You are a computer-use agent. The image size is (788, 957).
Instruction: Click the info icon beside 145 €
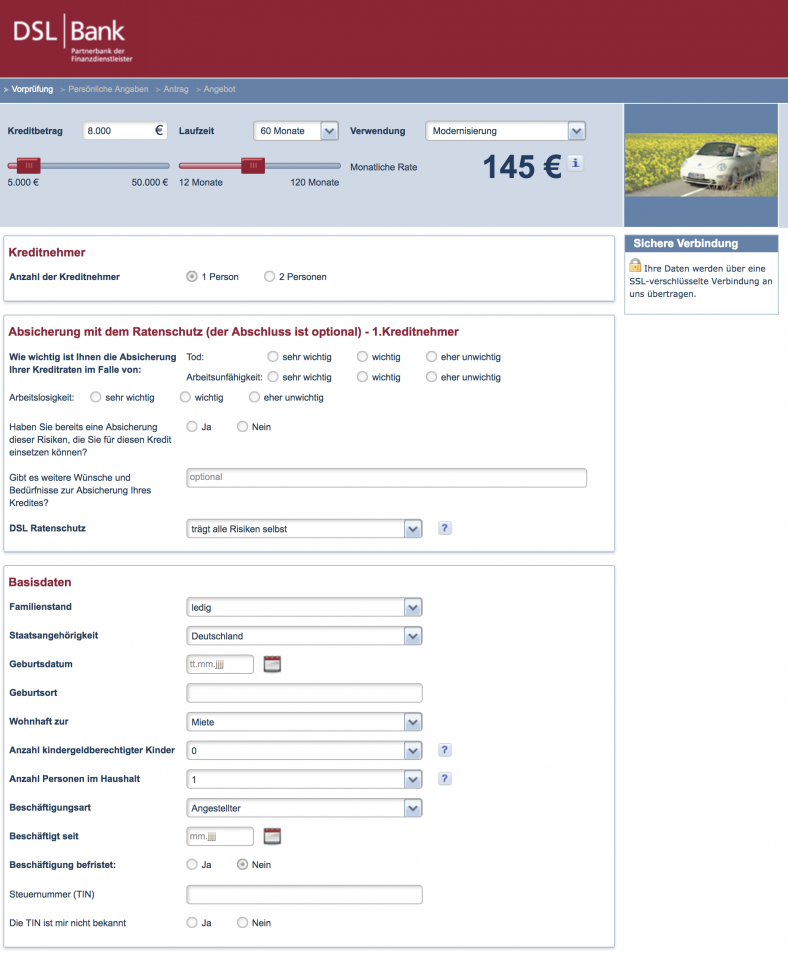click(x=575, y=164)
